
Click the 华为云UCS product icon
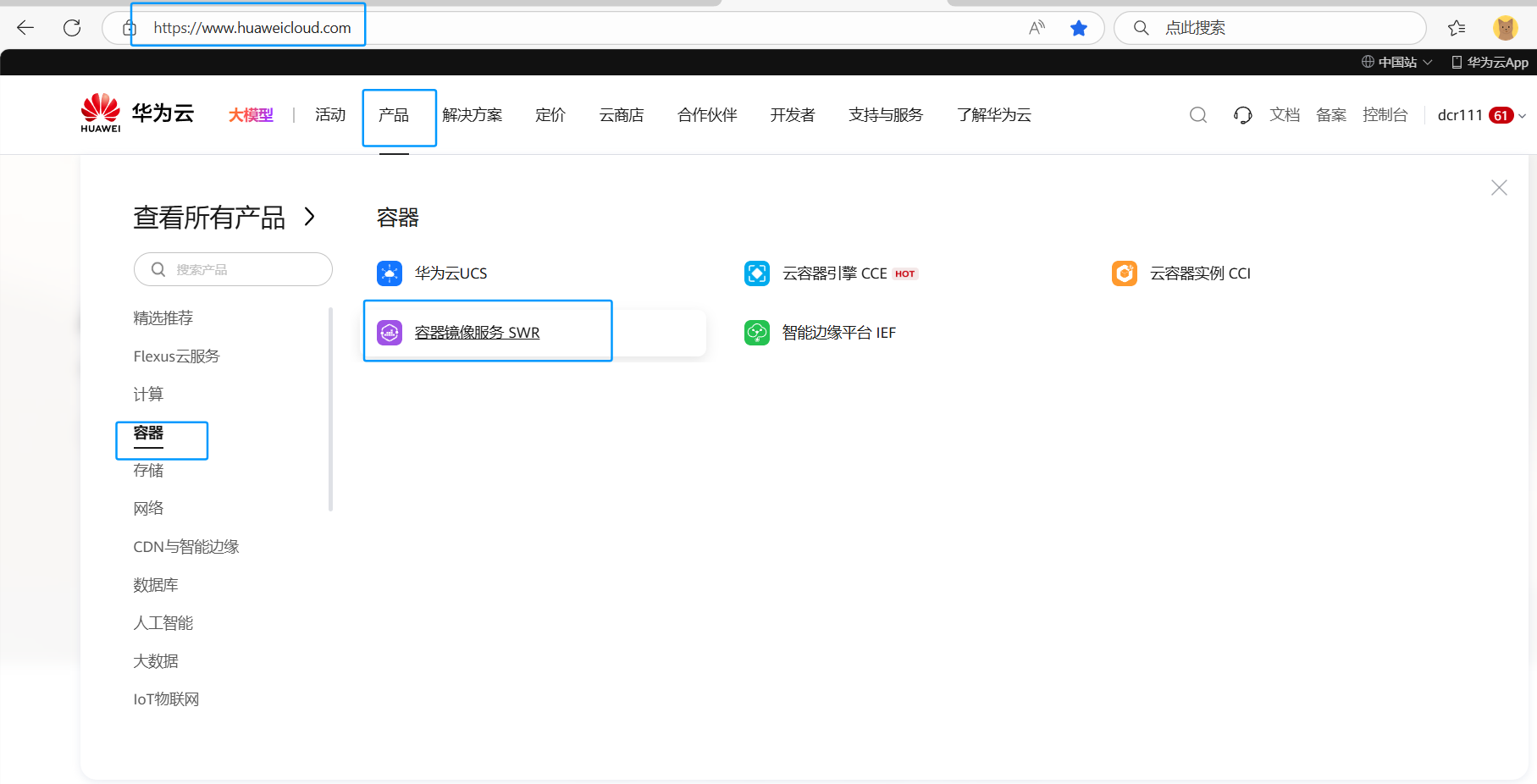[390, 273]
